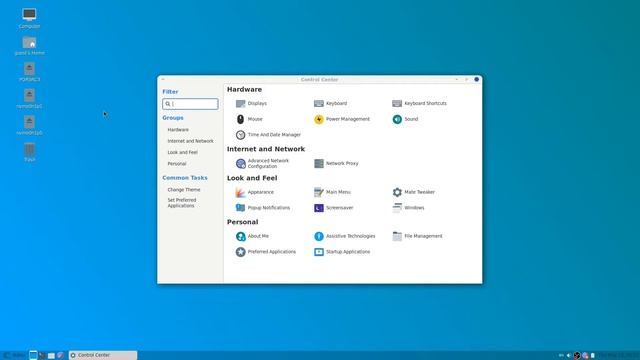The image size is (640, 360).
Task: Click the Filter search input field
Action: [190, 104]
